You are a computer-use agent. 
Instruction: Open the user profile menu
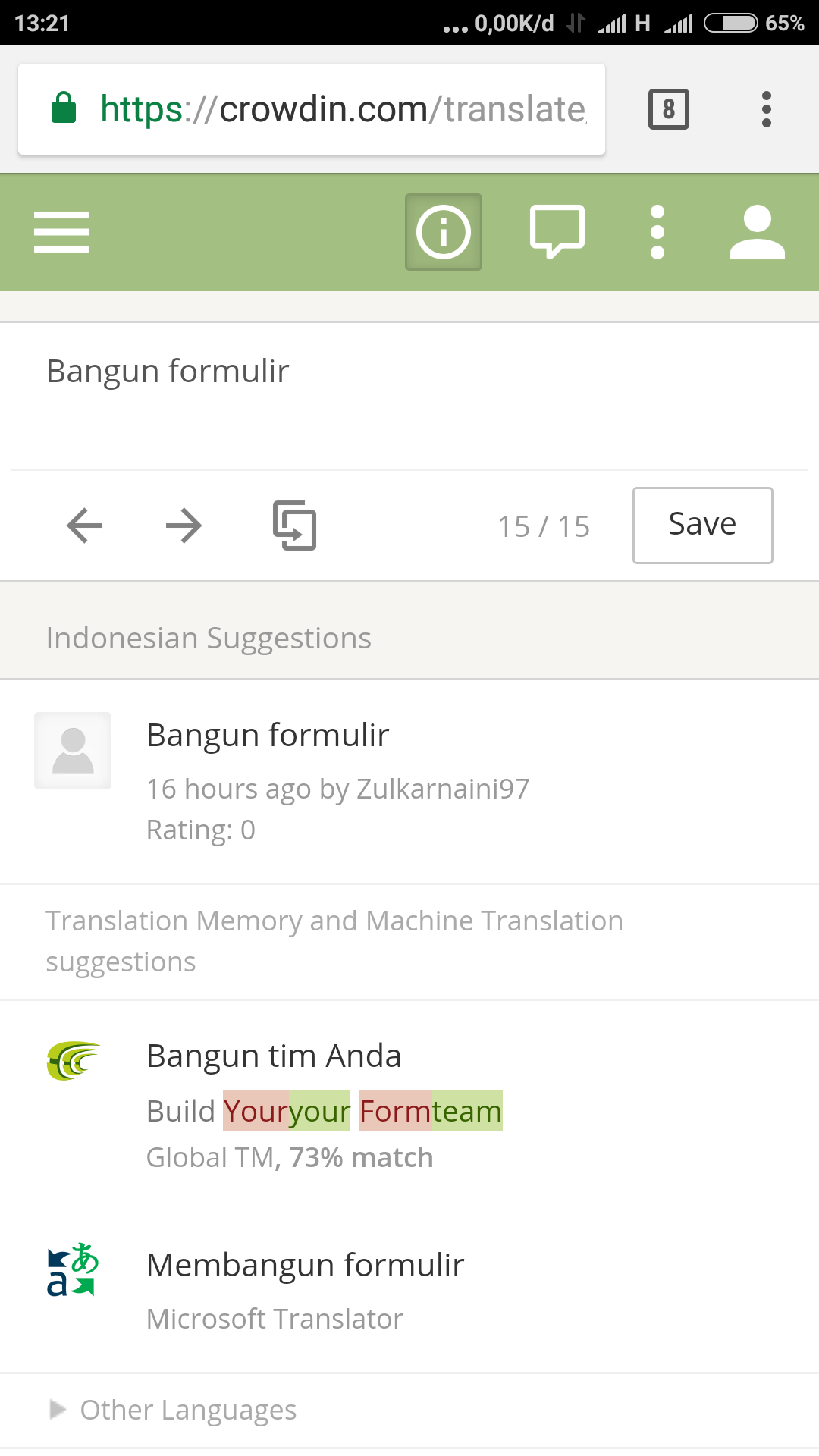(x=757, y=232)
